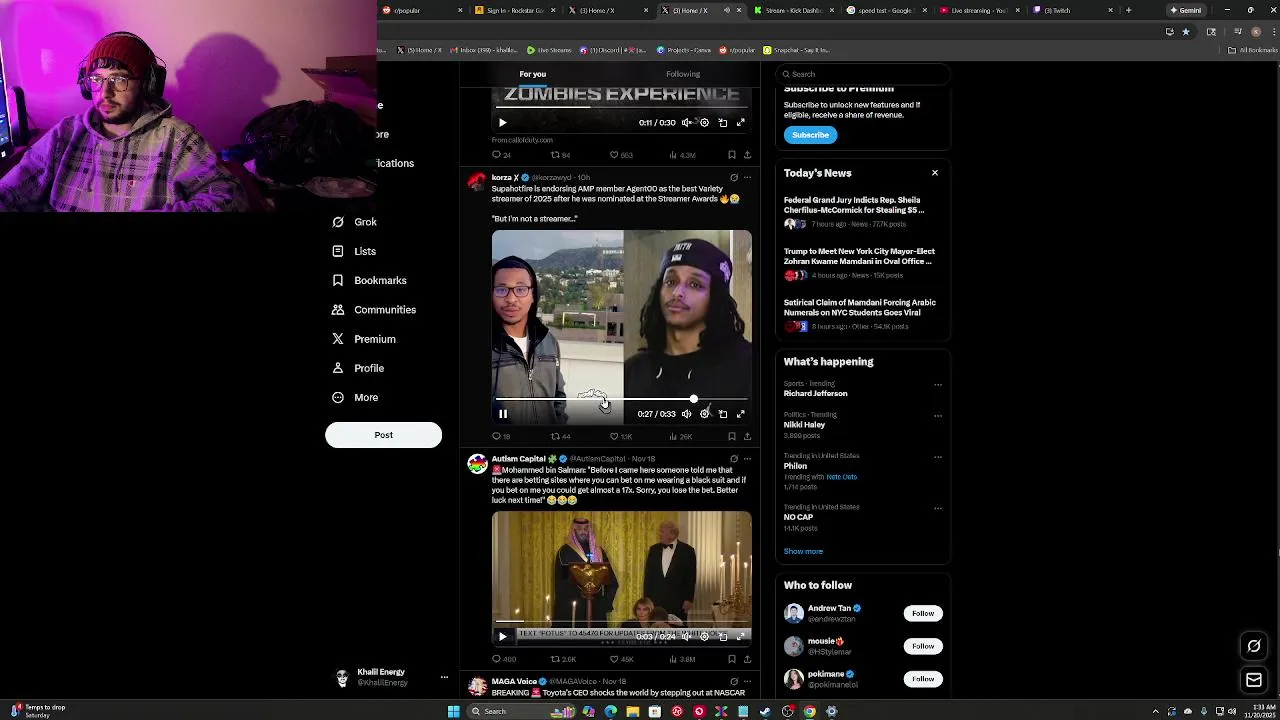Mute the korza video volume icon
Screen dimensions: 1280x720
coord(686,414)
